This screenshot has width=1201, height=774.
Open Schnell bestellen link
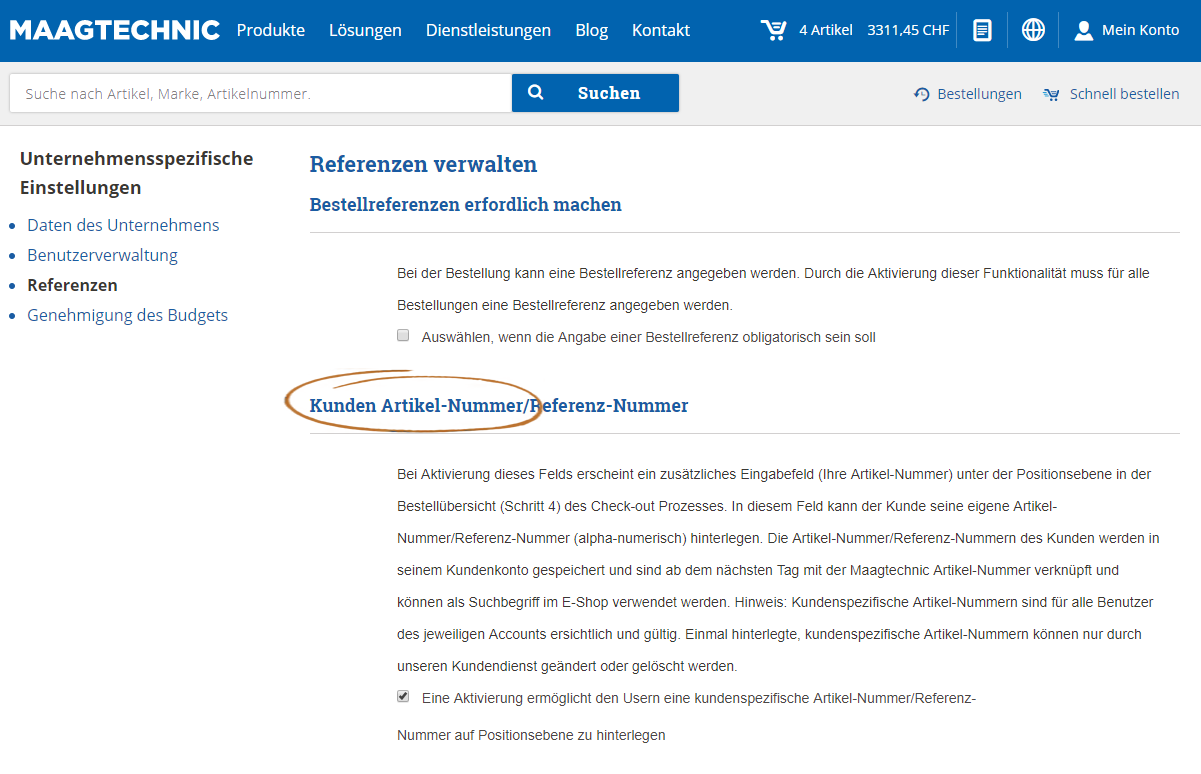1124,94
